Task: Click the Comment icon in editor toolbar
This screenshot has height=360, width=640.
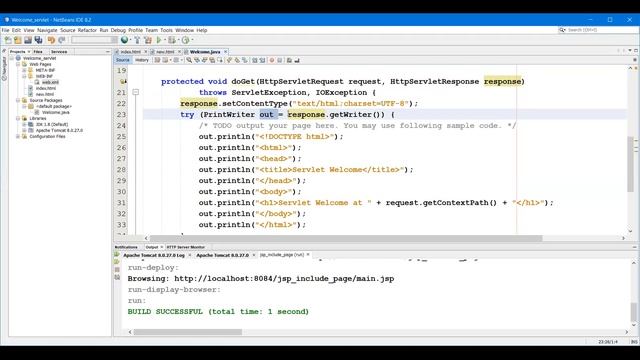Action: 289,60
